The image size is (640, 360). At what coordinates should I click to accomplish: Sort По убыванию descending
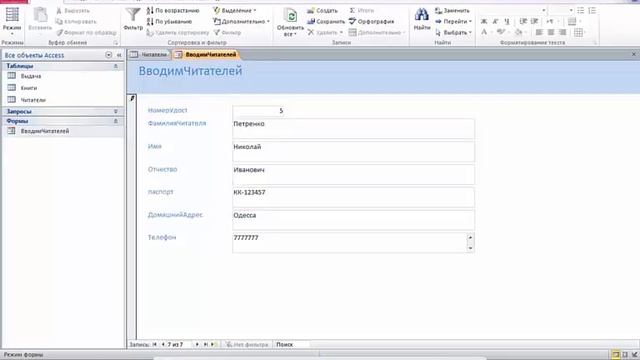(x=169, y=22)
